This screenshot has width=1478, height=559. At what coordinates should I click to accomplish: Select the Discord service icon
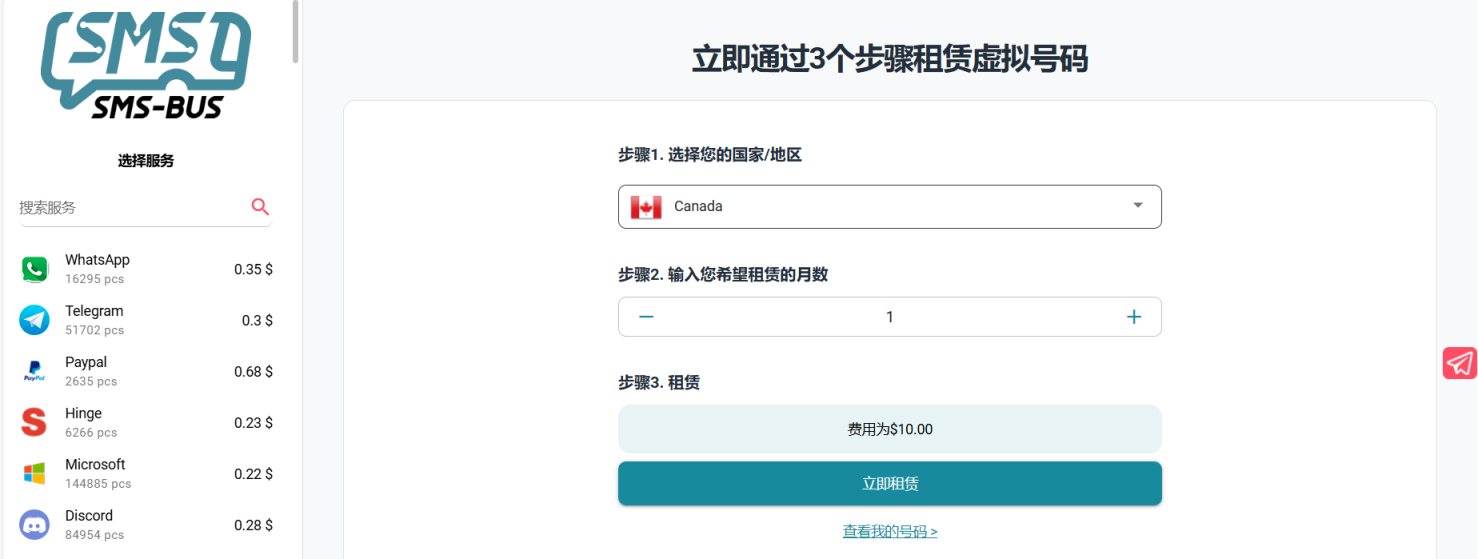[34, 524]
